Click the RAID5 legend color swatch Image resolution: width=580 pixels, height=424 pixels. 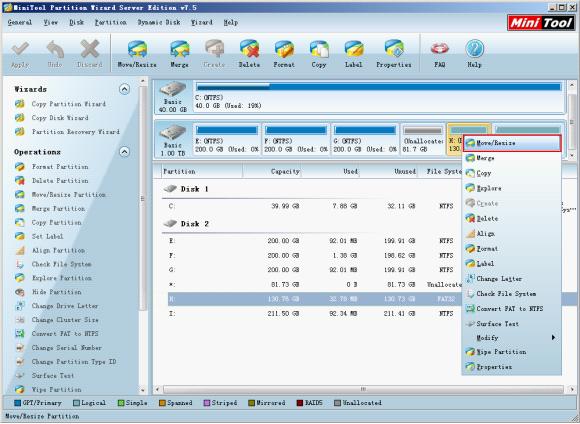point(300,403)
